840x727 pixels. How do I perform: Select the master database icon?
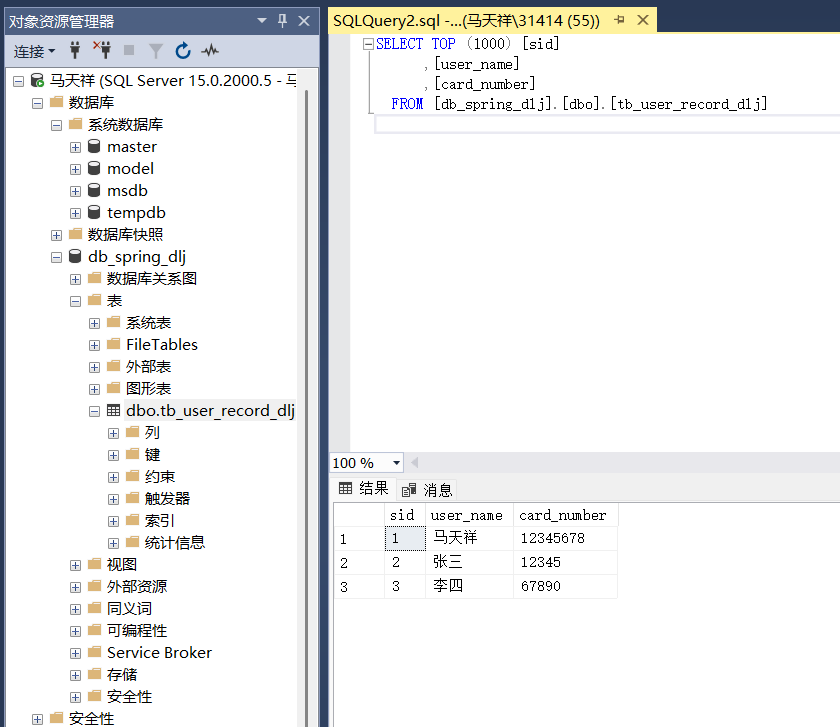(94, 146)
